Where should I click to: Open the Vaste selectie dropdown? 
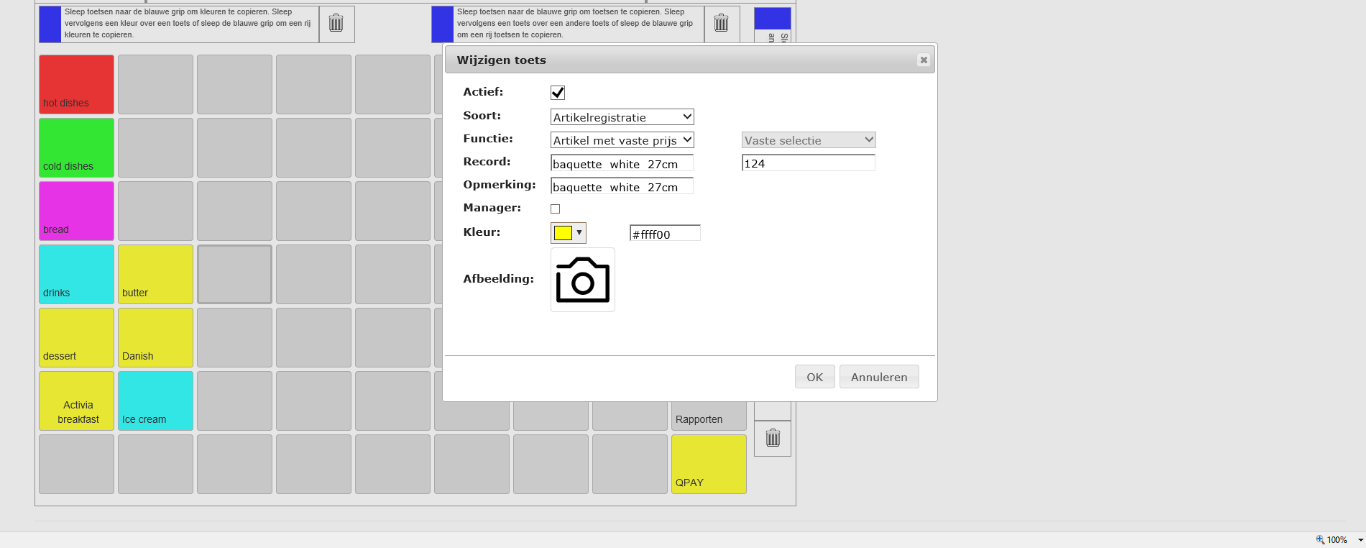point(808,140)
